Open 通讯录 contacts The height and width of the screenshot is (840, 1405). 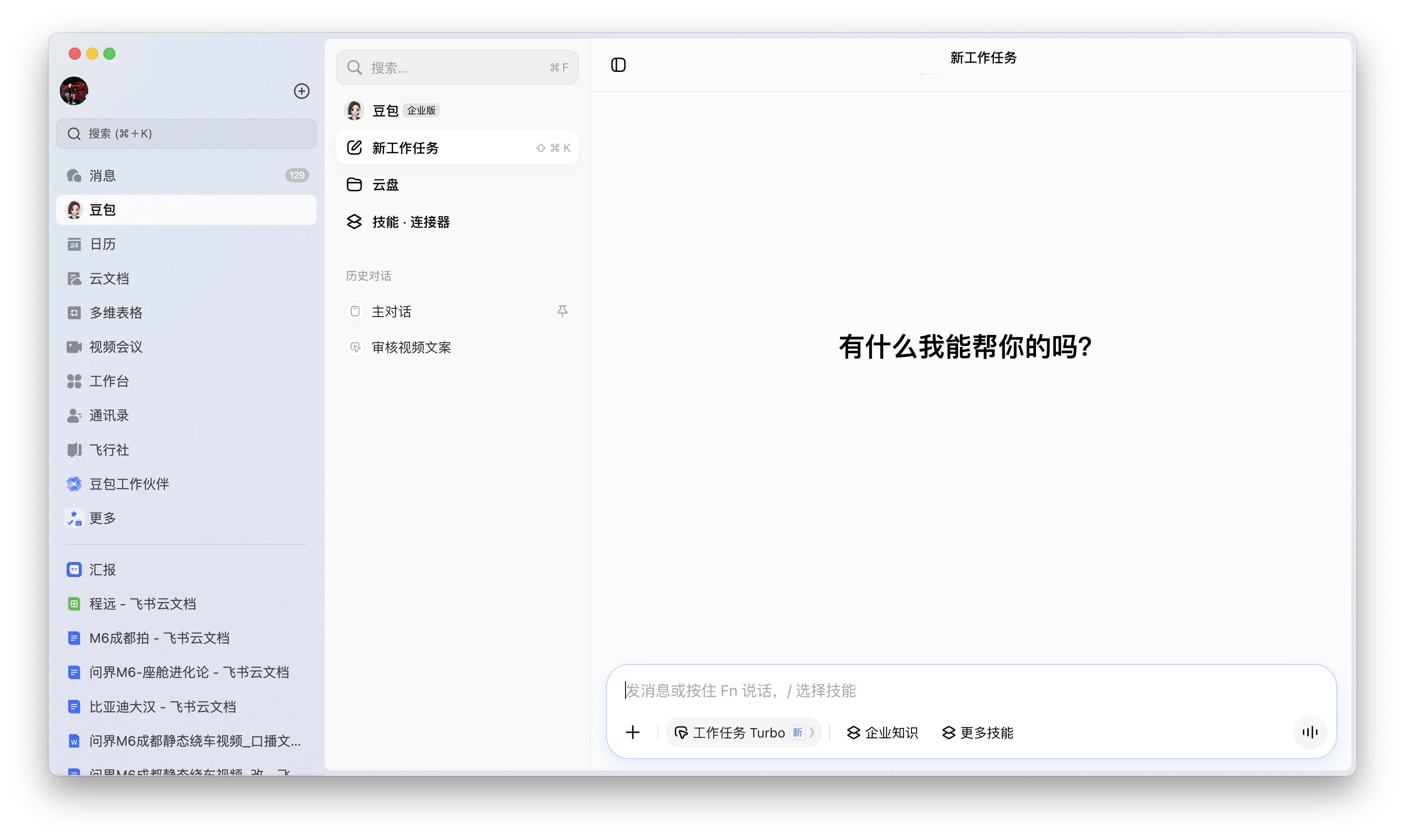point(186,416)
